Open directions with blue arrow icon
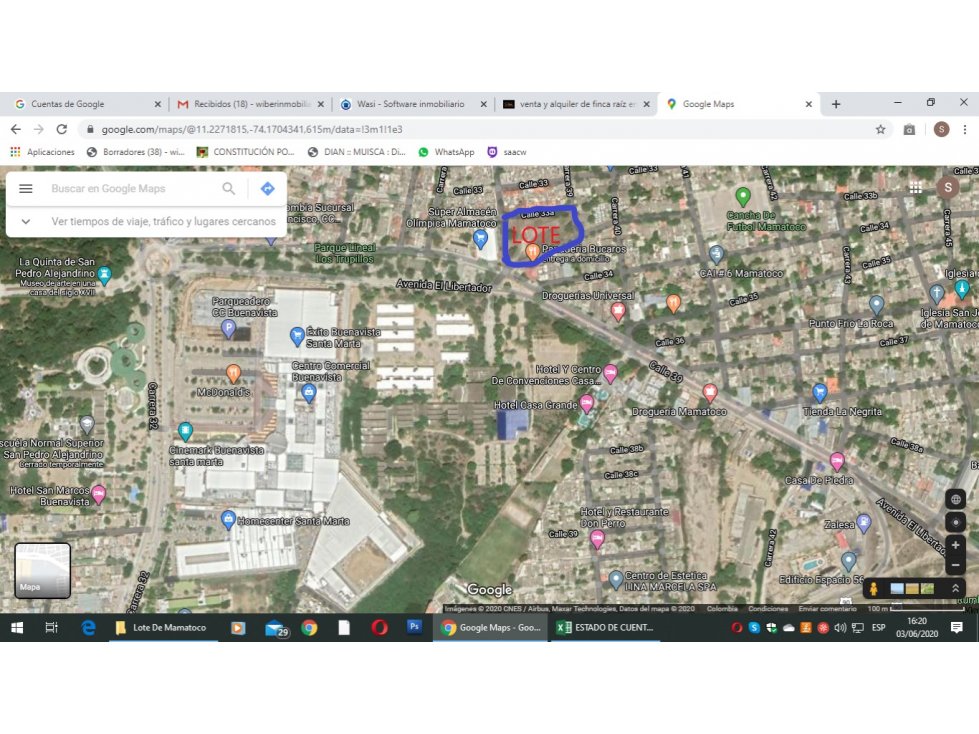This screenshot has height=734, width=979. (x=268, y=188)
